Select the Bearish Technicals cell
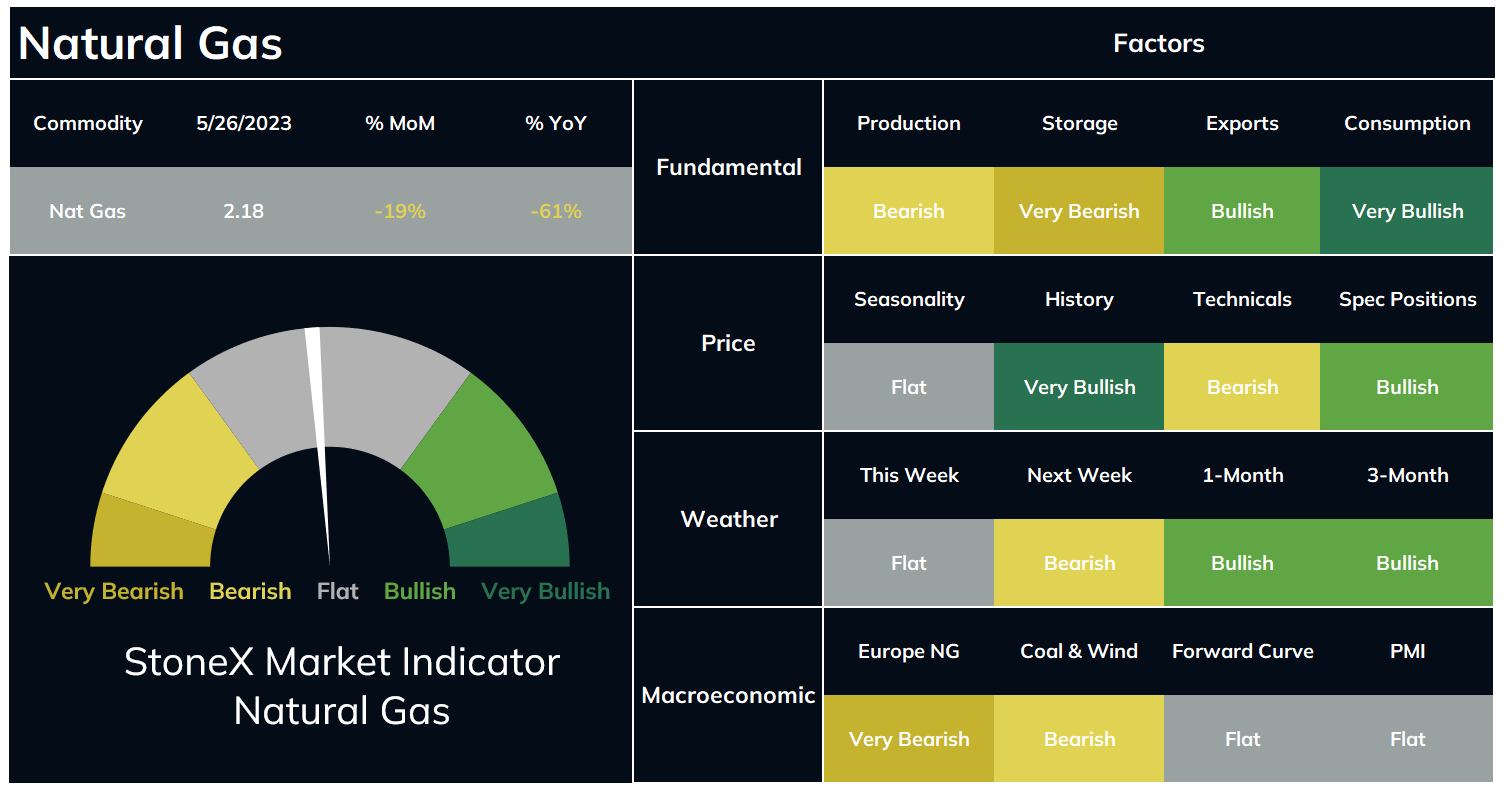The width and height of the screenshot is (1505, 789). click(1242, 387)
